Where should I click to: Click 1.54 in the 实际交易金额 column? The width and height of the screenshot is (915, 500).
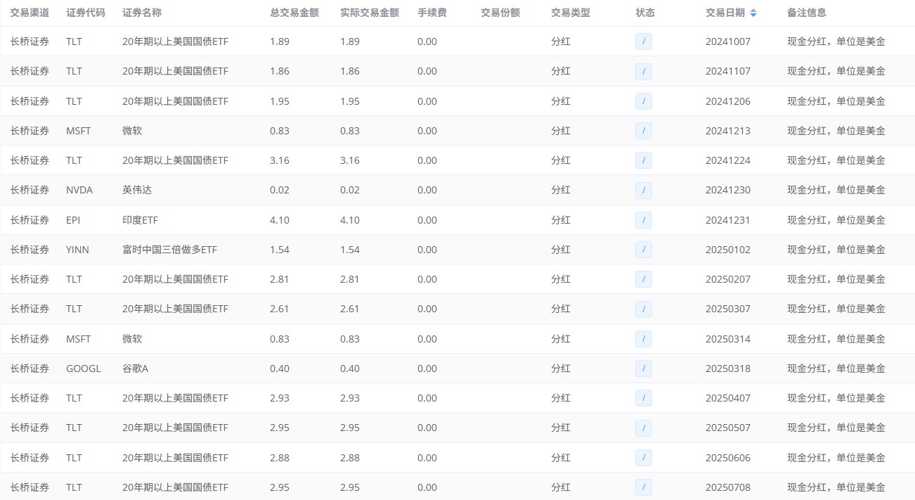click(350, 250)
